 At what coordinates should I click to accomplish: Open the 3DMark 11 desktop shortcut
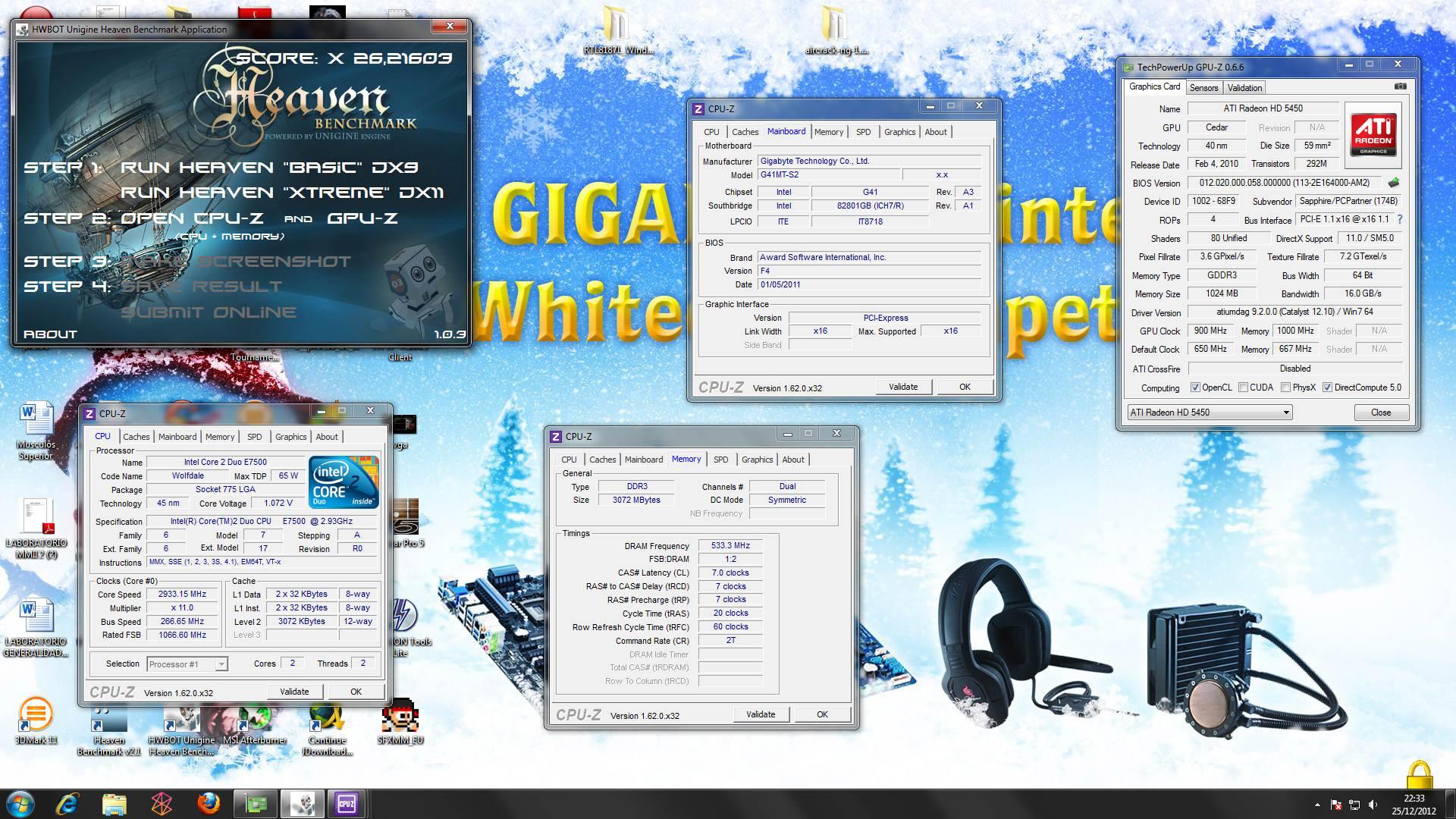point(36,720)
